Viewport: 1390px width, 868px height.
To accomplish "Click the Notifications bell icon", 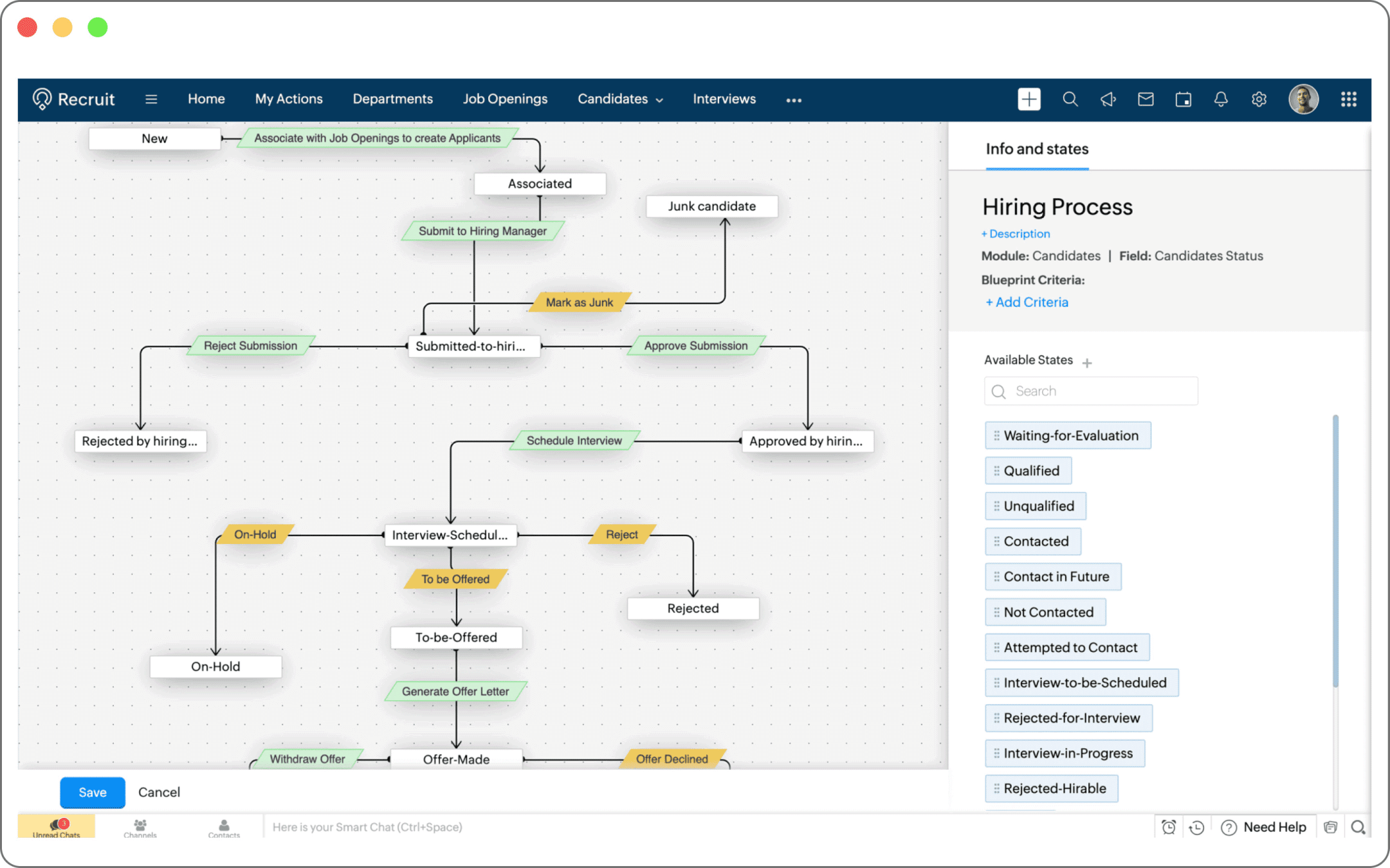I will tap(1222, 98).
